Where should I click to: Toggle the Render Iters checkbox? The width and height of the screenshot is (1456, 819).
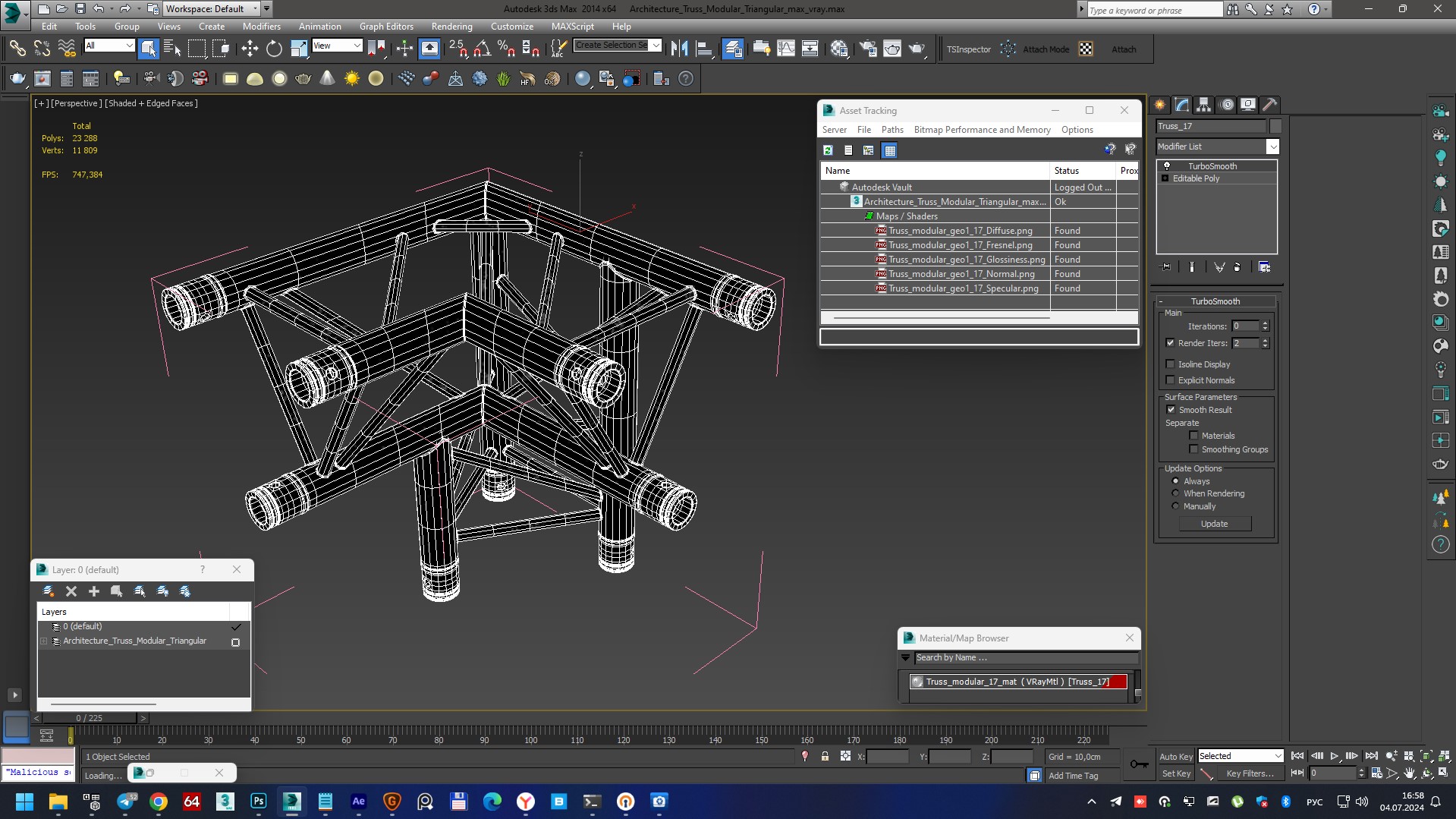click(1170, 343)
